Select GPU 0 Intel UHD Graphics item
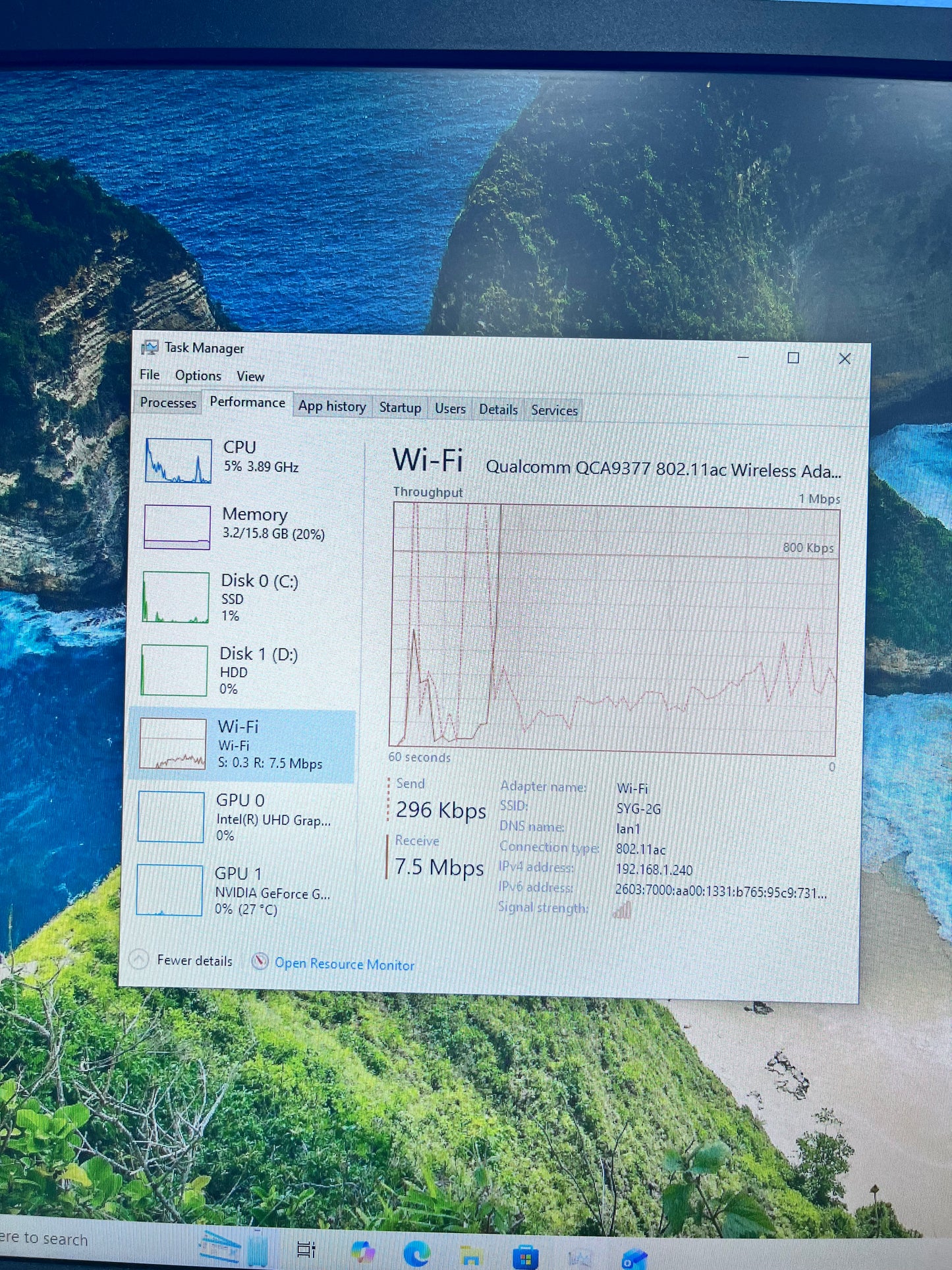The image size is (952, 1270). pyautogui.click(x=240, y=818)
